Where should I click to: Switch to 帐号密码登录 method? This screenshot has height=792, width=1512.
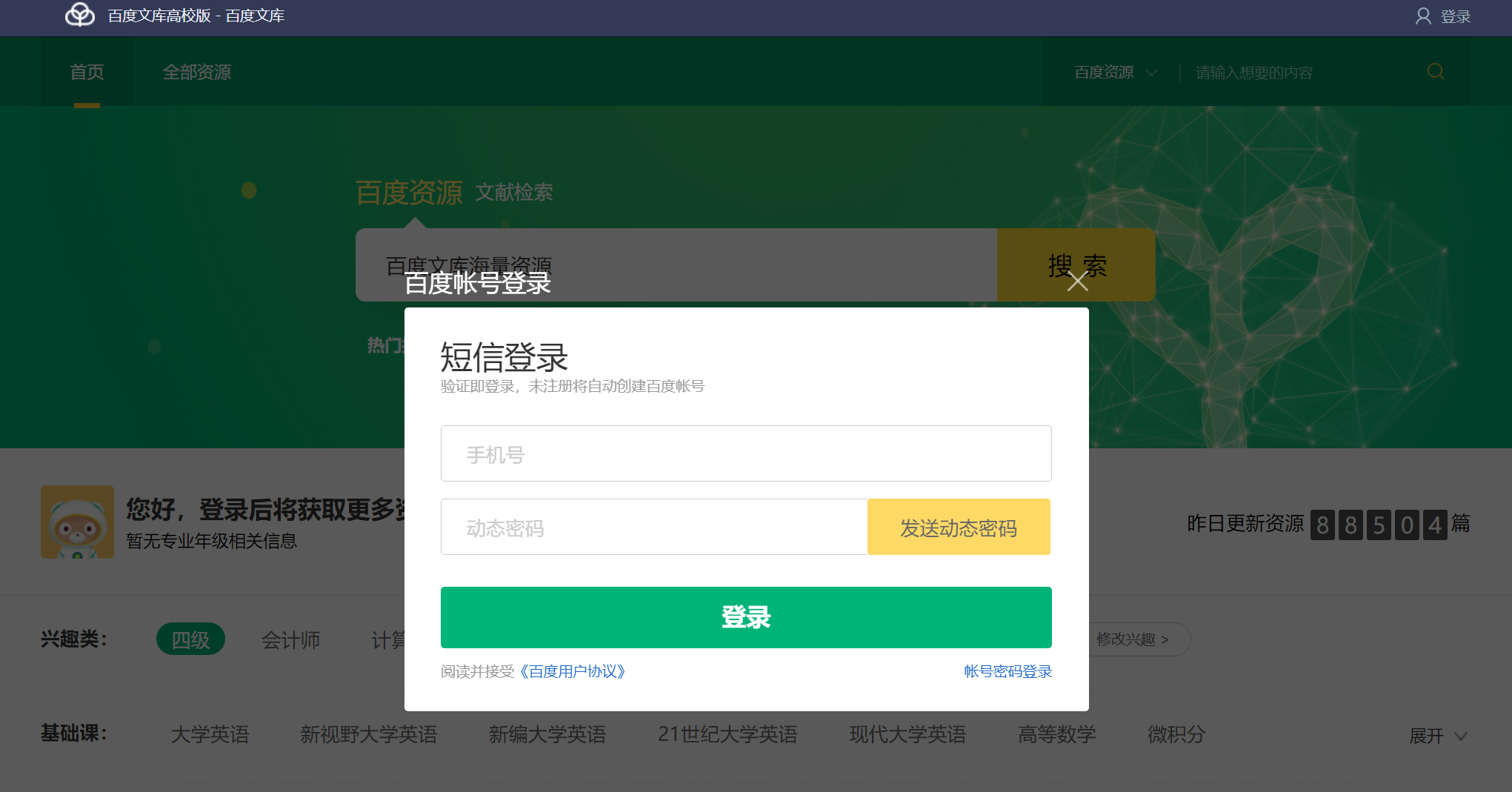coord(1008,672)
